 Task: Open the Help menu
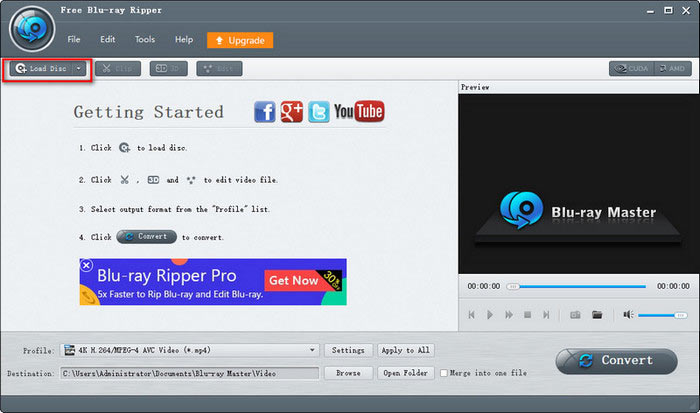tap(184, 40)
